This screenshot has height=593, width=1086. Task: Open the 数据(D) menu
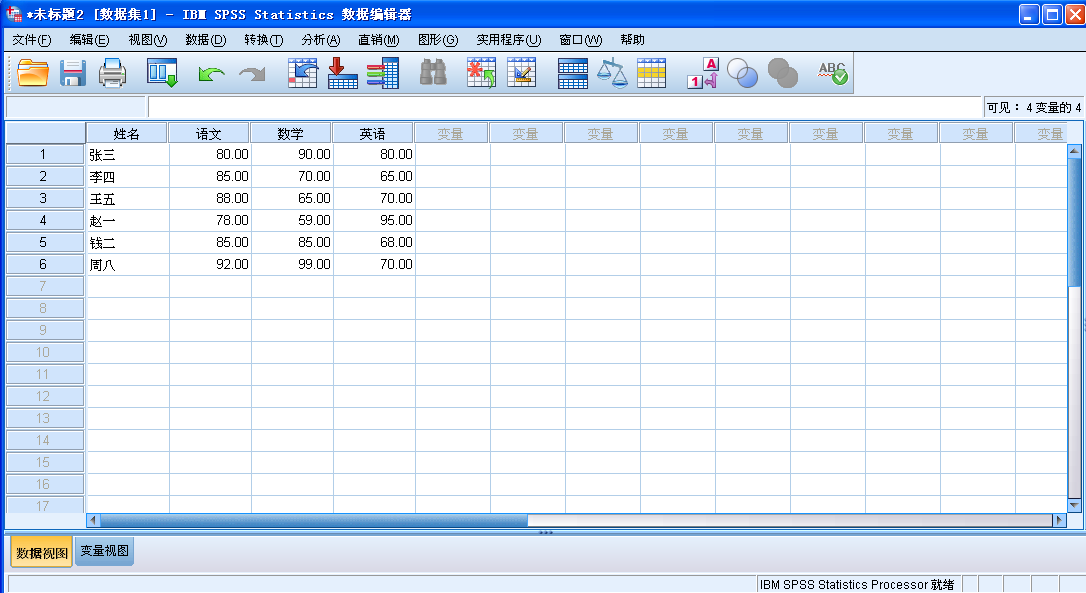tap(206, 40)
